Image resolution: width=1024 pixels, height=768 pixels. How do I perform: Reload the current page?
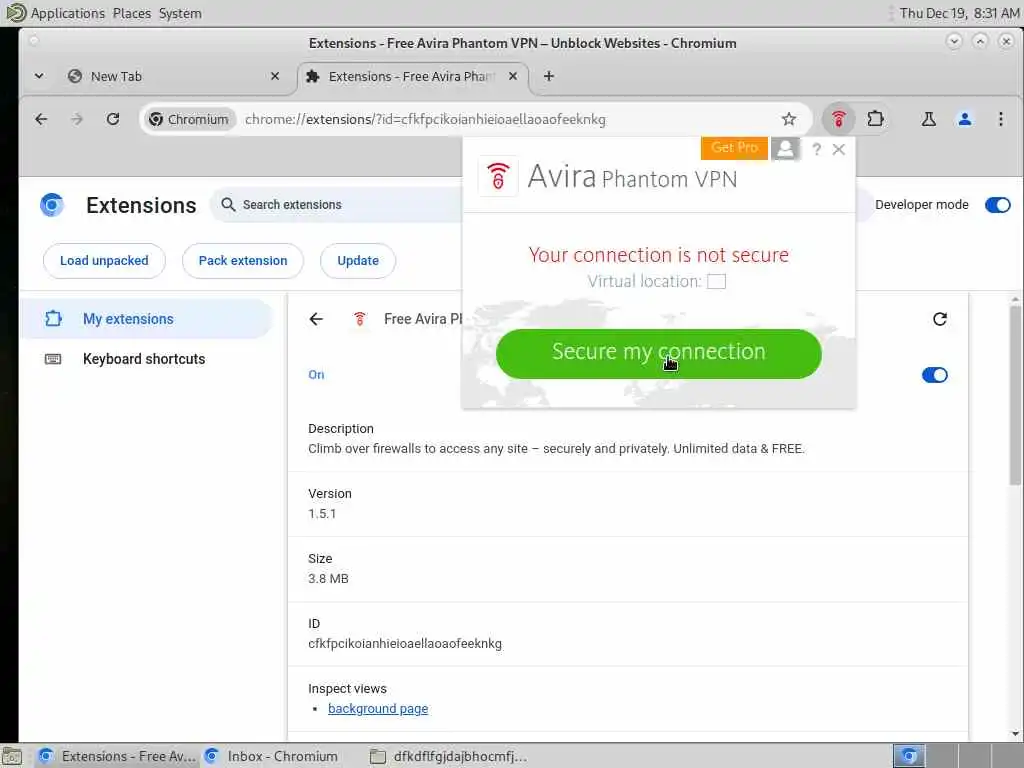(113, 119)
